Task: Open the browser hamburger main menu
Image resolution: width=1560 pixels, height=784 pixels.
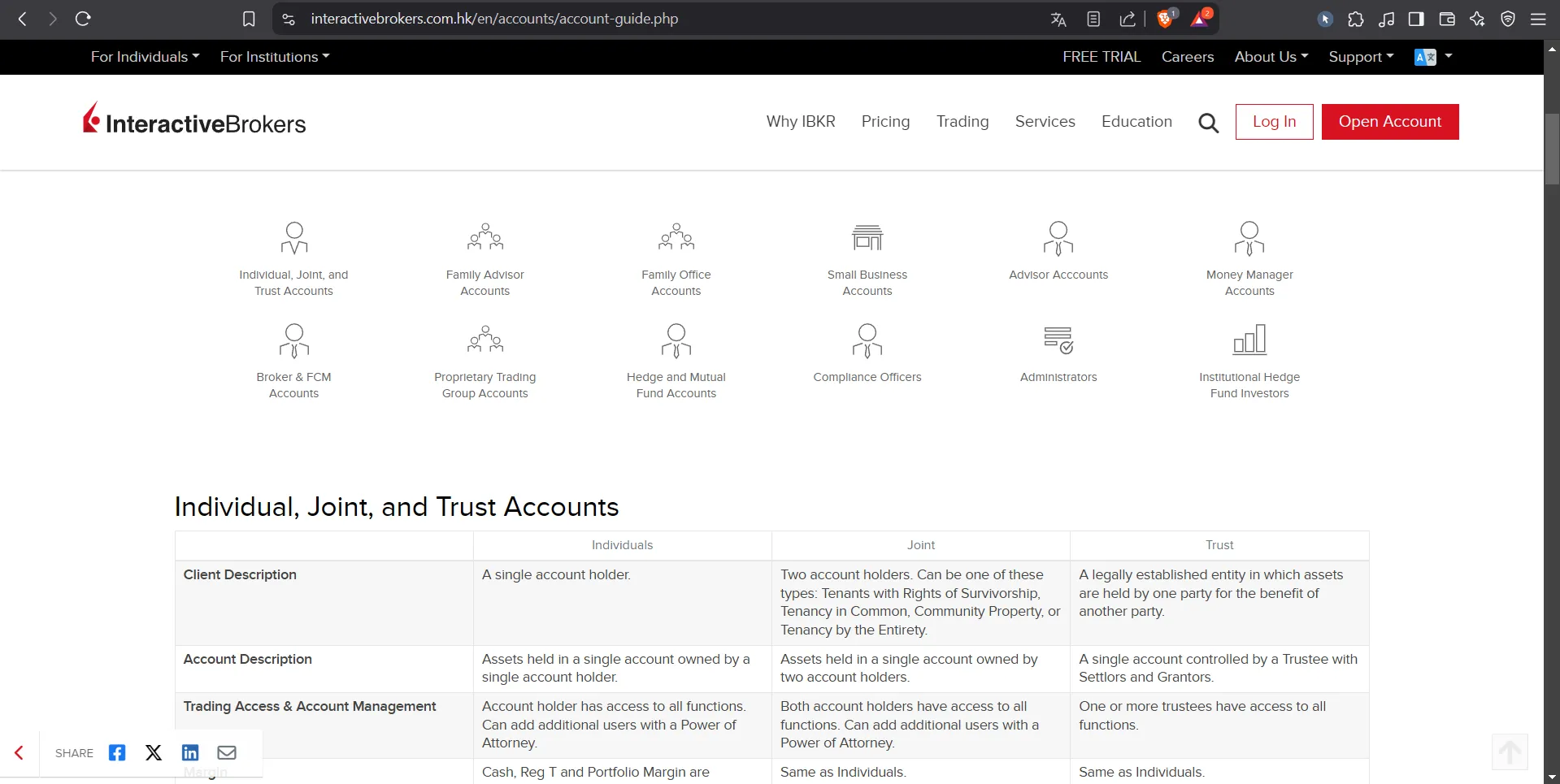Action: pos(1538,19)
